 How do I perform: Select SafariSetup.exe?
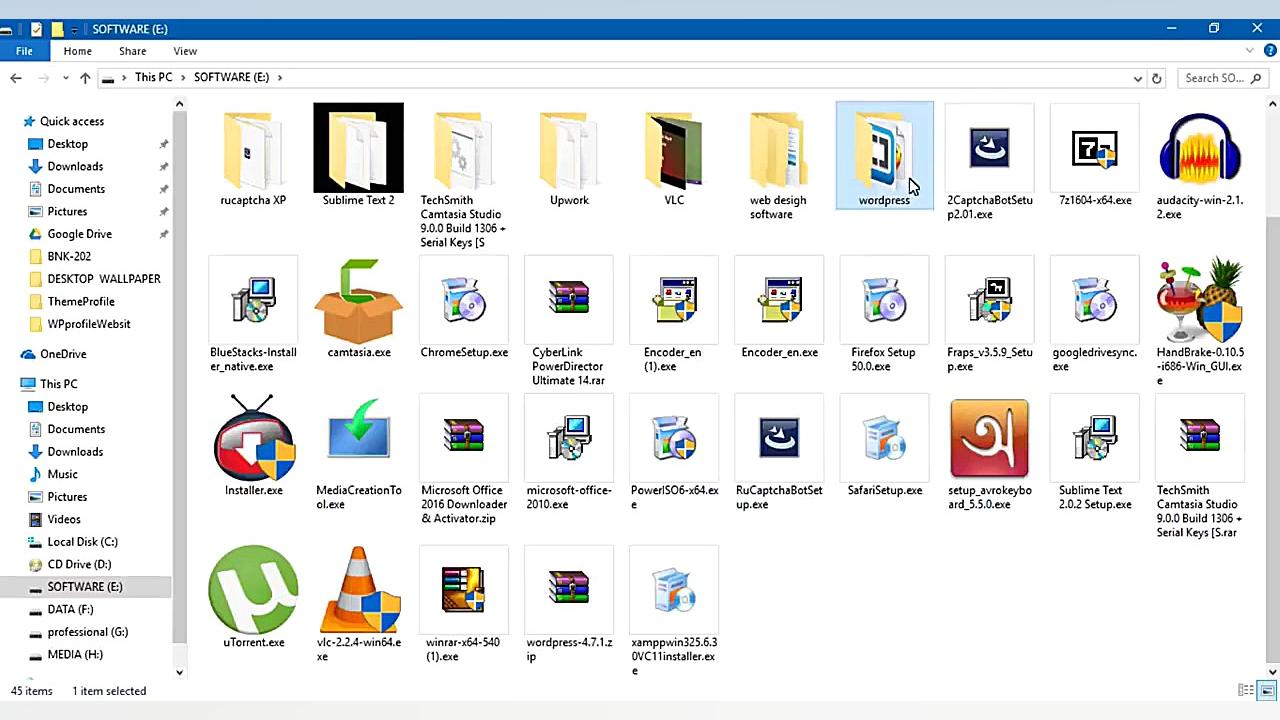point(884,447)
